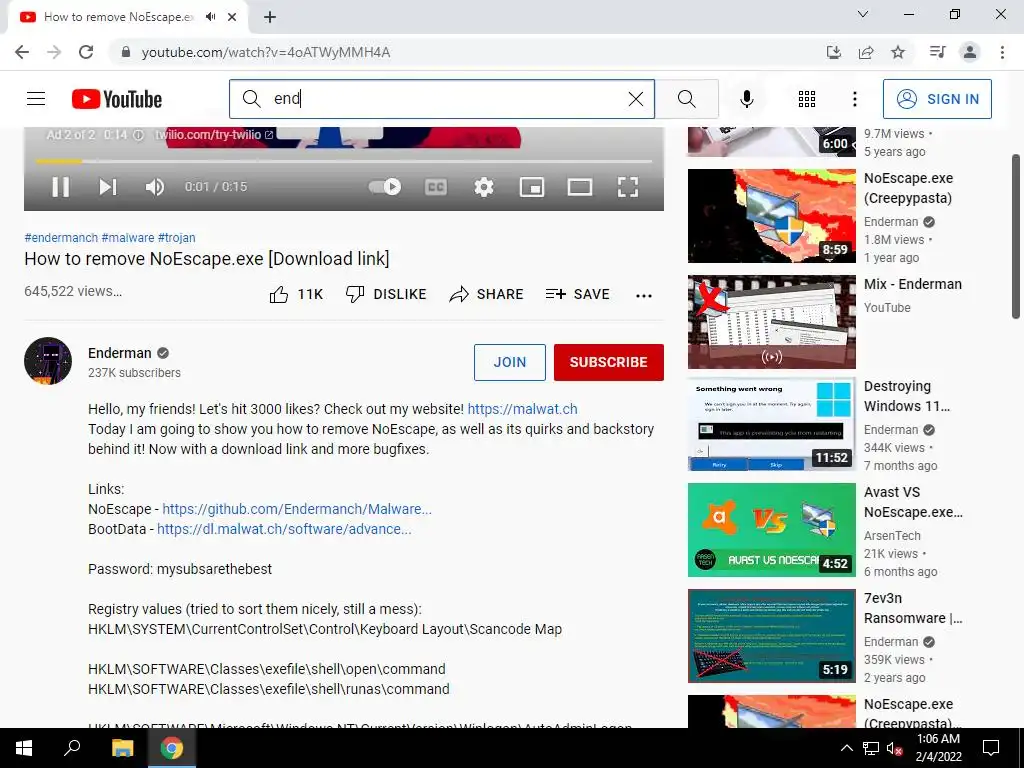Show hidden tray icons chevron
The image size is (1024, 768).
(846, 748)
